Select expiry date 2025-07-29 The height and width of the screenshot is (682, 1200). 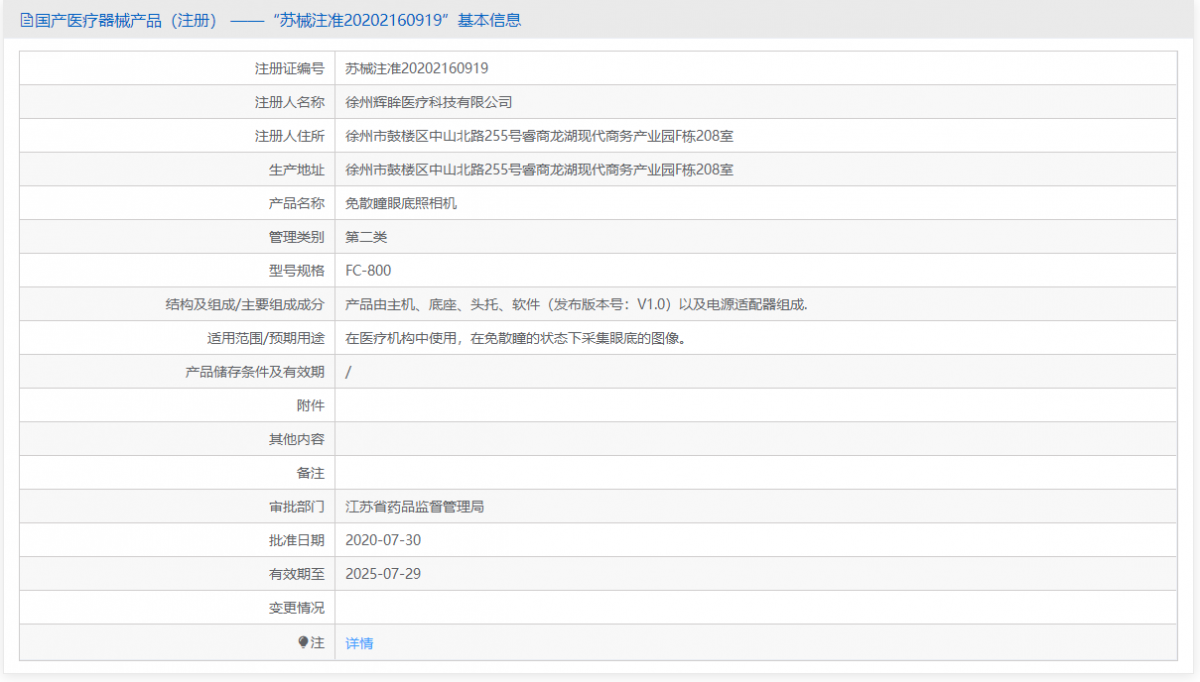(x=383, y=574)
